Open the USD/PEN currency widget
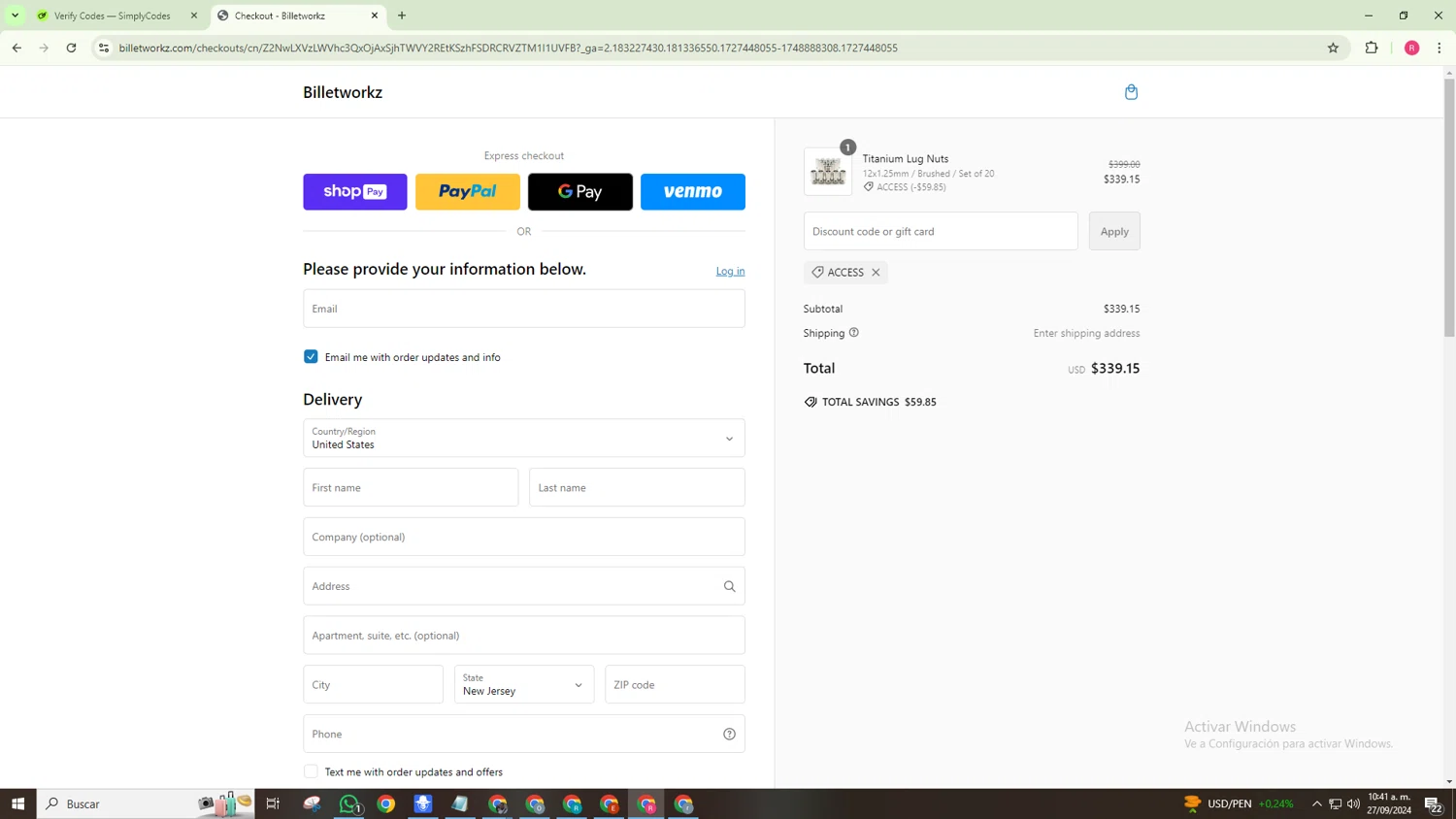This screenshot has height=819, width=1456. coord(1239,803)
